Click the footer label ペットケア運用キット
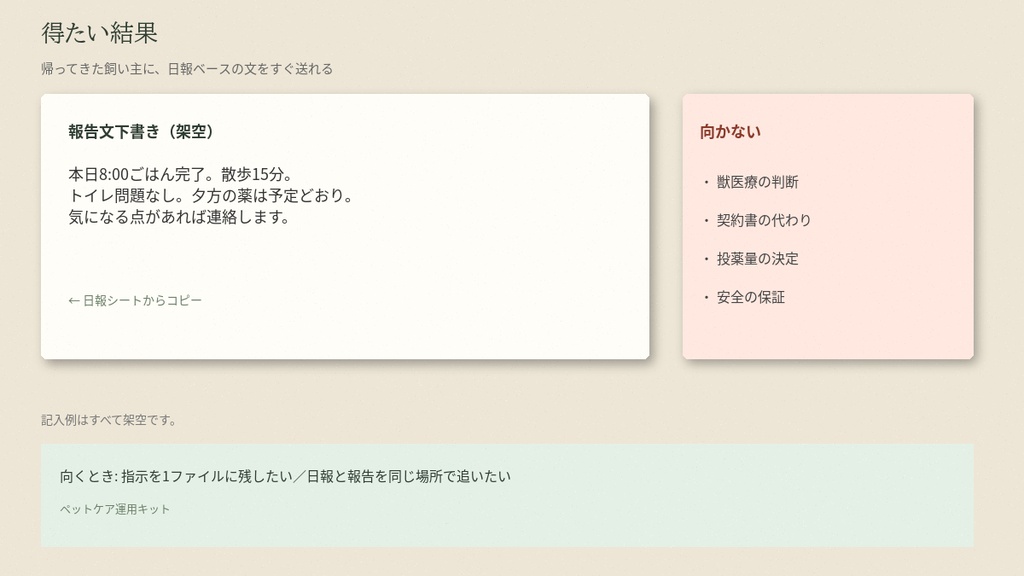Image resolution: width=1024 pixels, height=576 pixels. pos(115,509)
